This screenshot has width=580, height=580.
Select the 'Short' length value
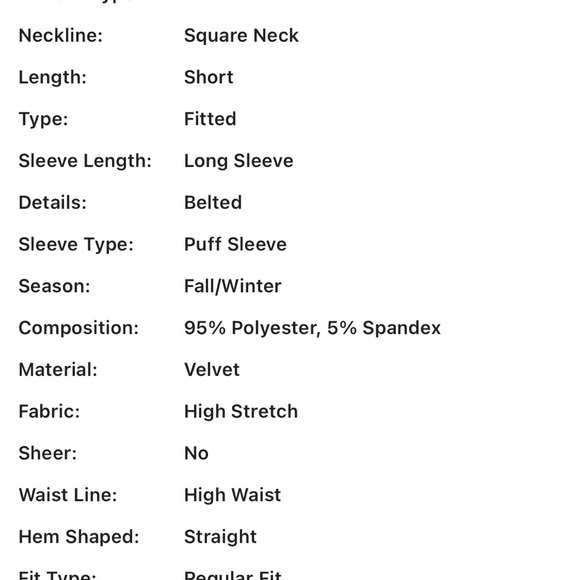coord(209,77)
